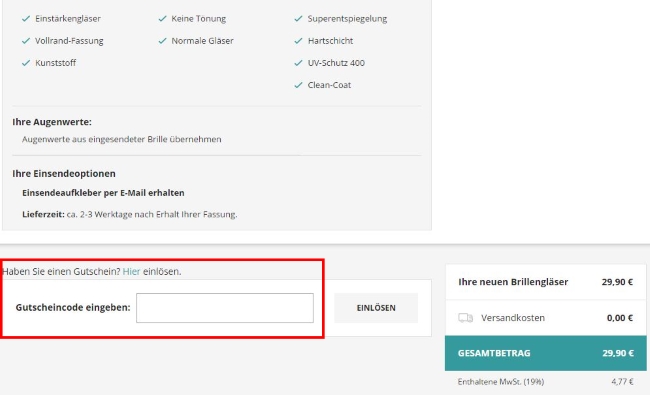Click the checkmark beside Kunststoff
650x395 pixels.
[26, 63]
